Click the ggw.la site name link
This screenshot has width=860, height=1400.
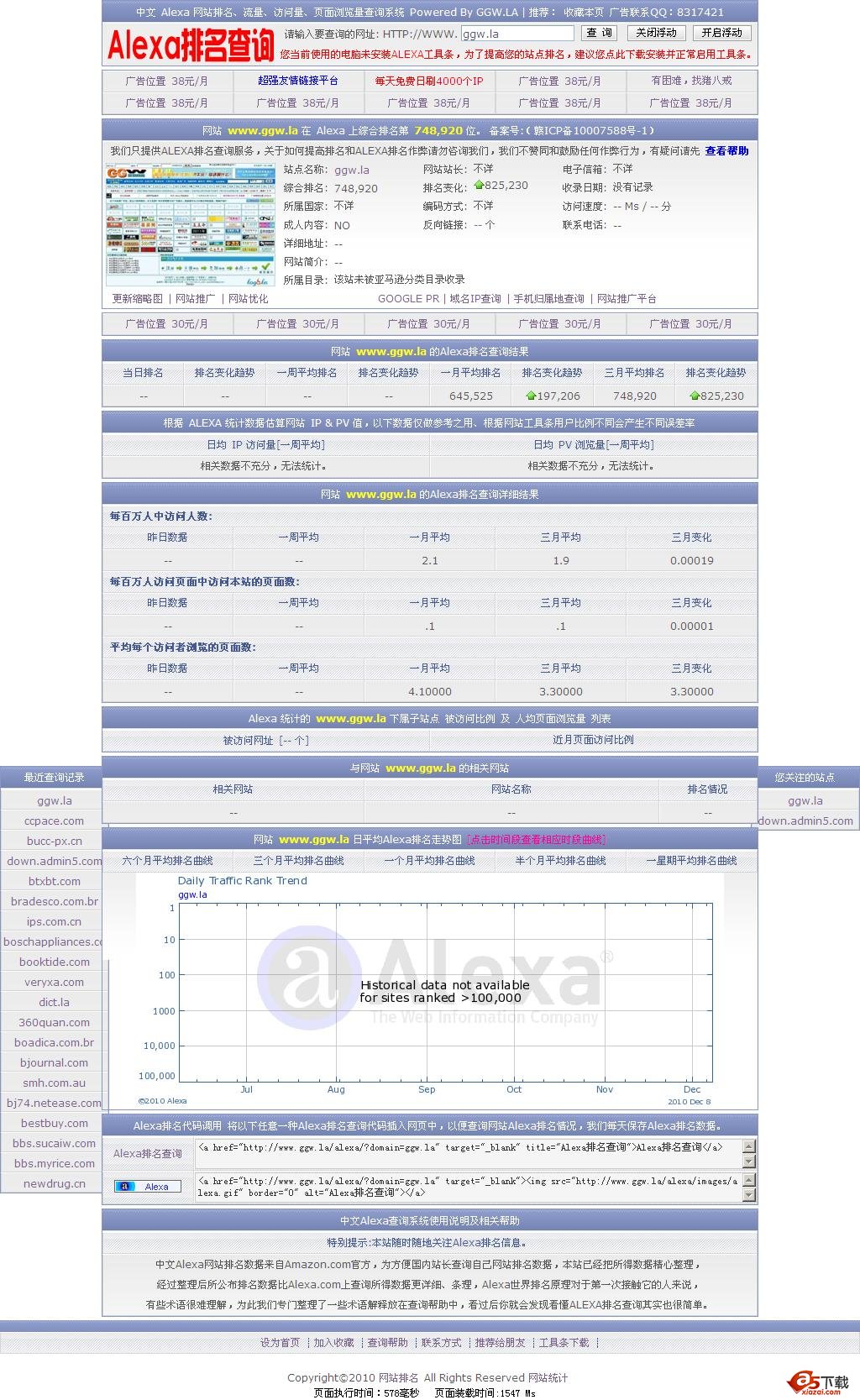point(352,170)
